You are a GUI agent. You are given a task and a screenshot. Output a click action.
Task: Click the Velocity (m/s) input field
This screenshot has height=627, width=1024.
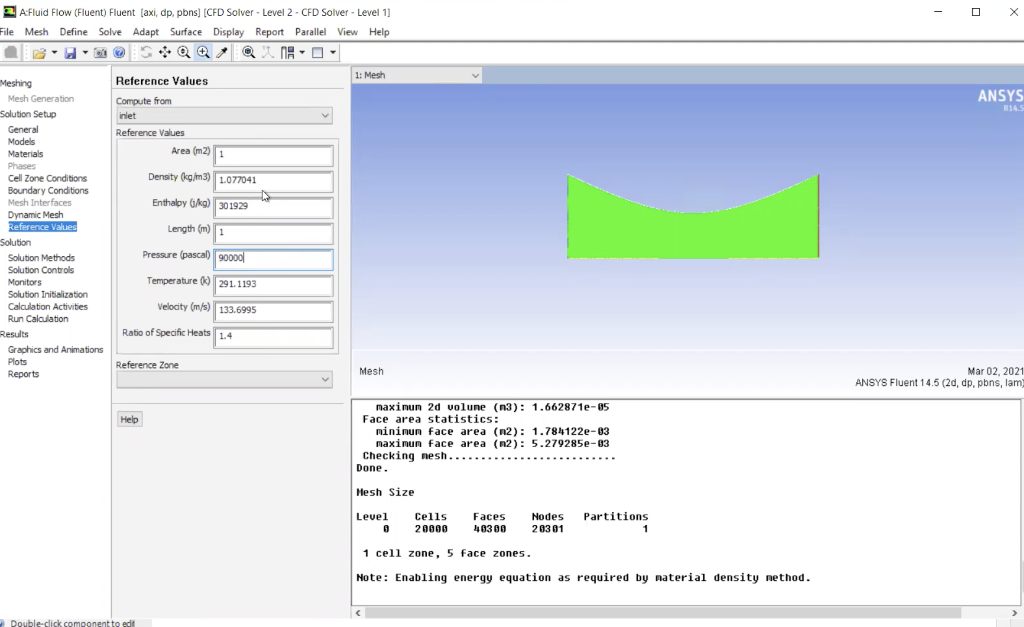273,310
